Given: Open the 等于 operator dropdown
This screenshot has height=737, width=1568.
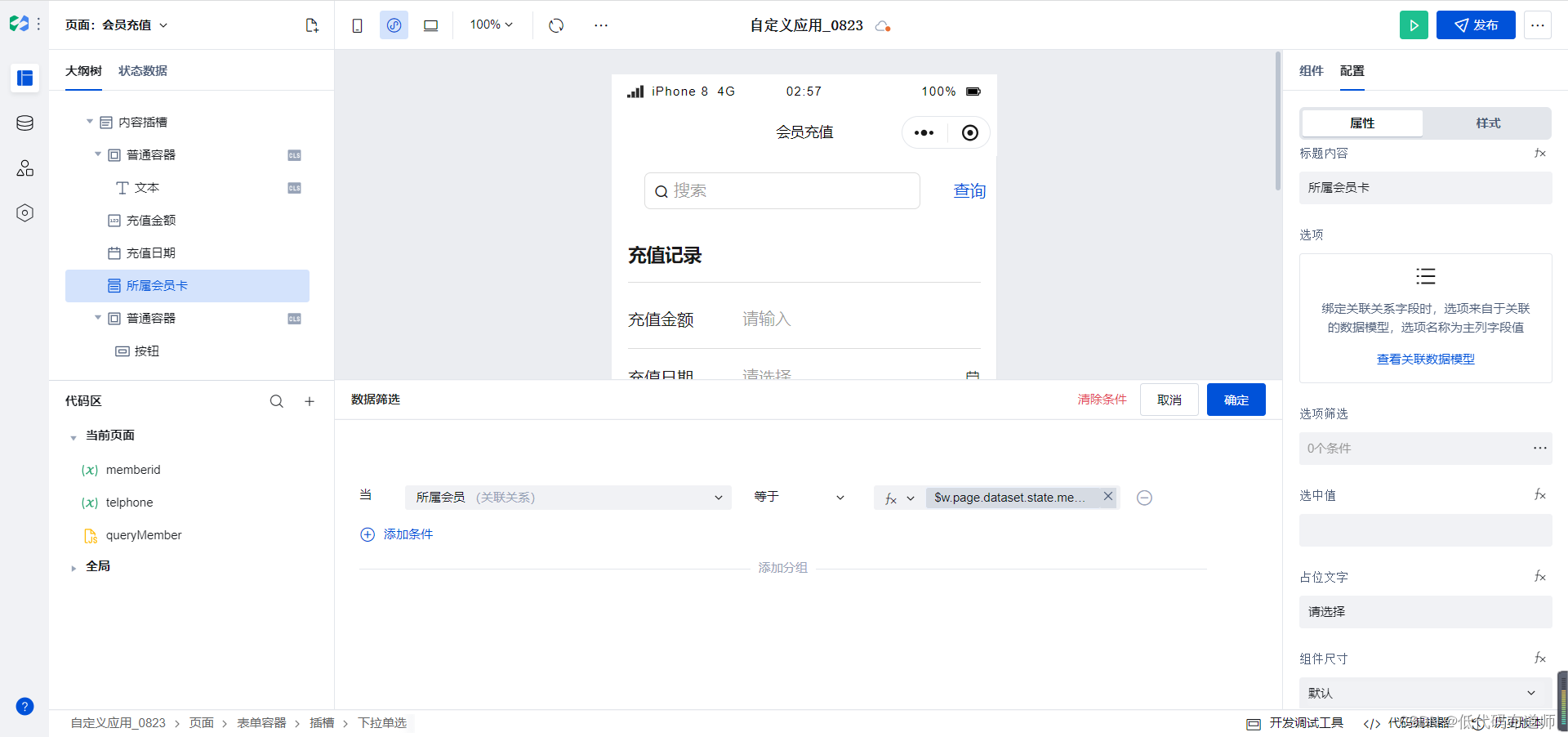Looking at the screenshot, I should [800, 497].
